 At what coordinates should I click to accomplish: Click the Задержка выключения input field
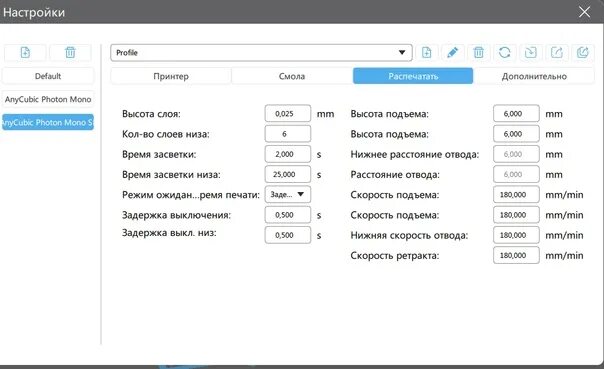pos(288,215)
